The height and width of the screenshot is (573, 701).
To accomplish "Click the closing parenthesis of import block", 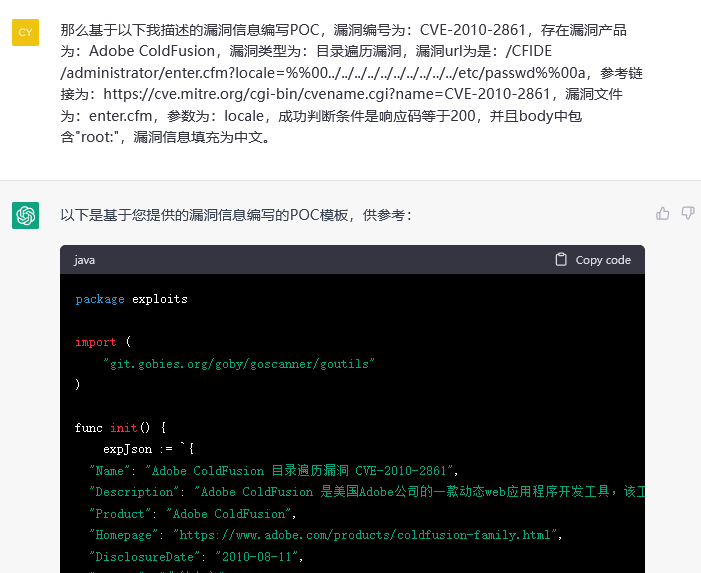I will (x=78, y=384).
